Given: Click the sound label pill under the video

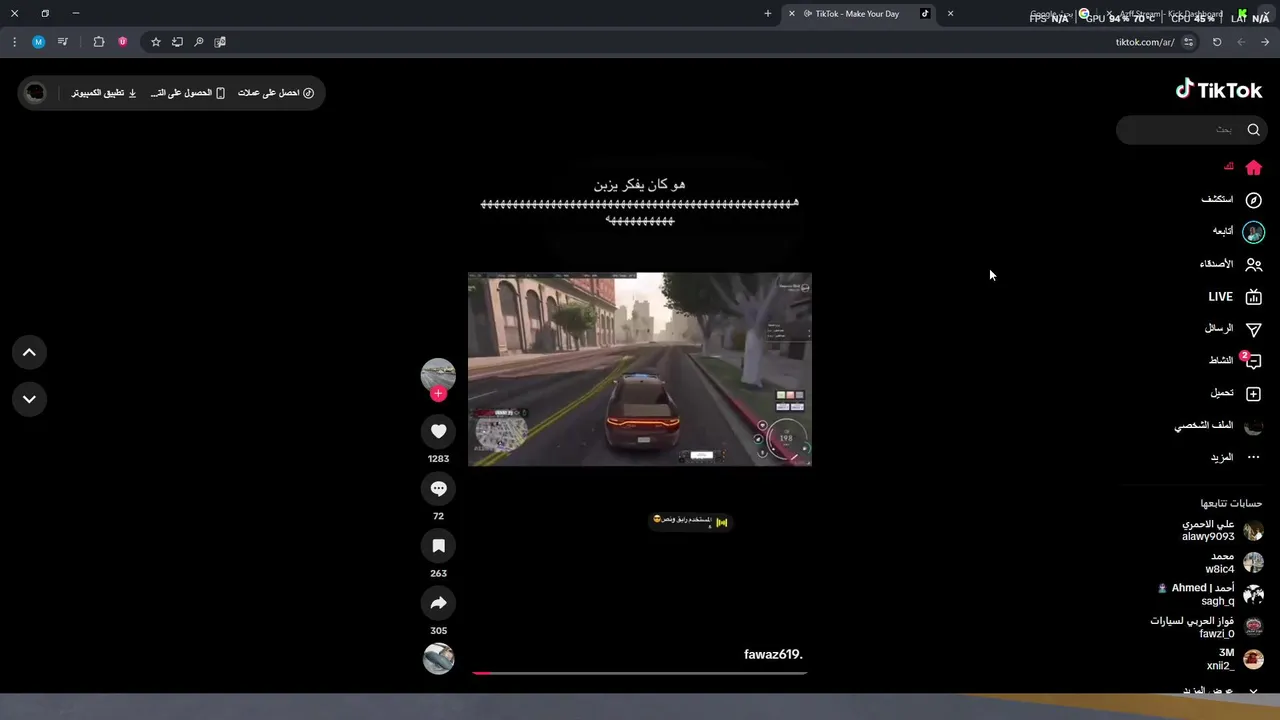Looking at the screenshot, I should pyautogui.click(x=690, y=521).
